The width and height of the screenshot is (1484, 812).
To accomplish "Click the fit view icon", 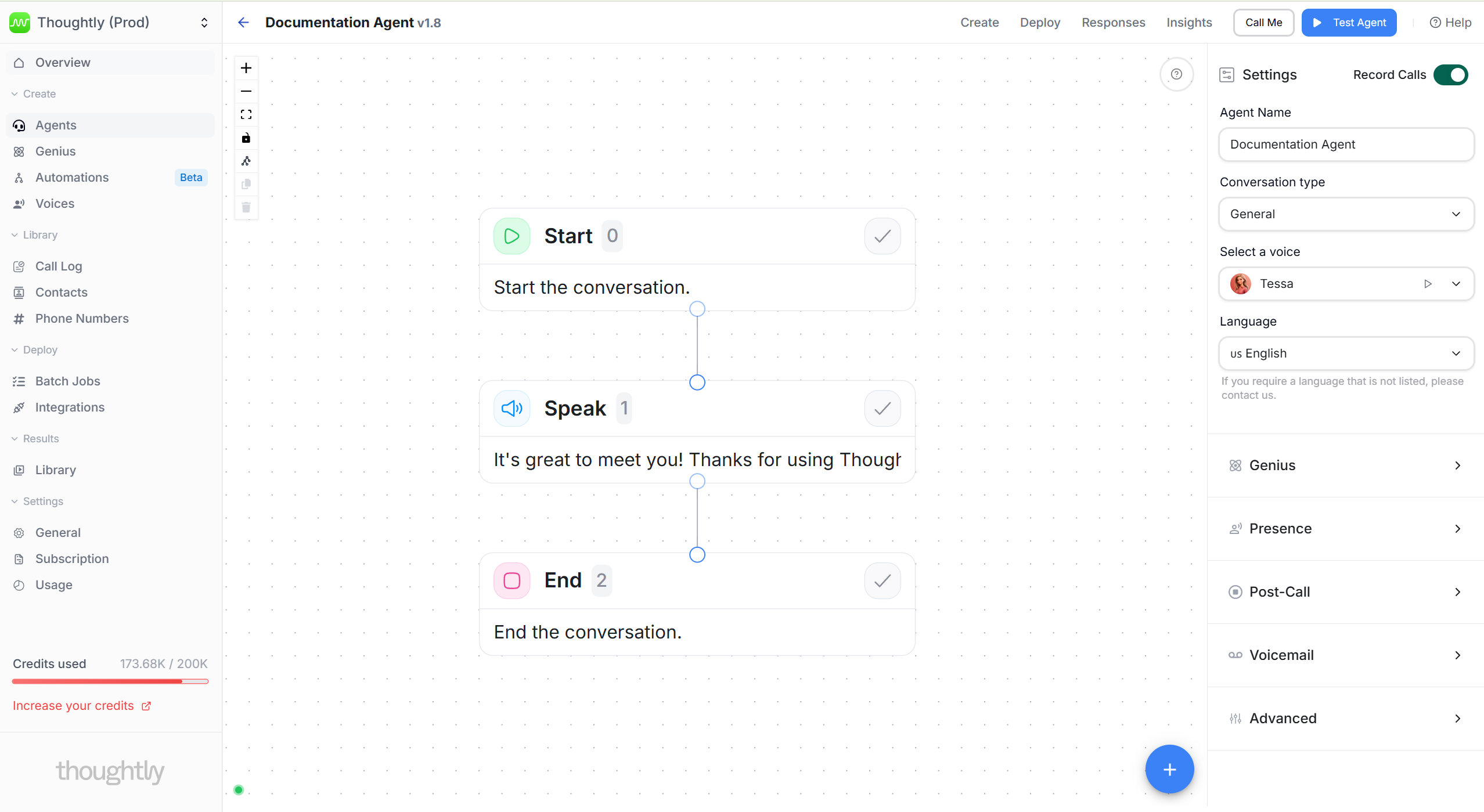I will 246,114.
